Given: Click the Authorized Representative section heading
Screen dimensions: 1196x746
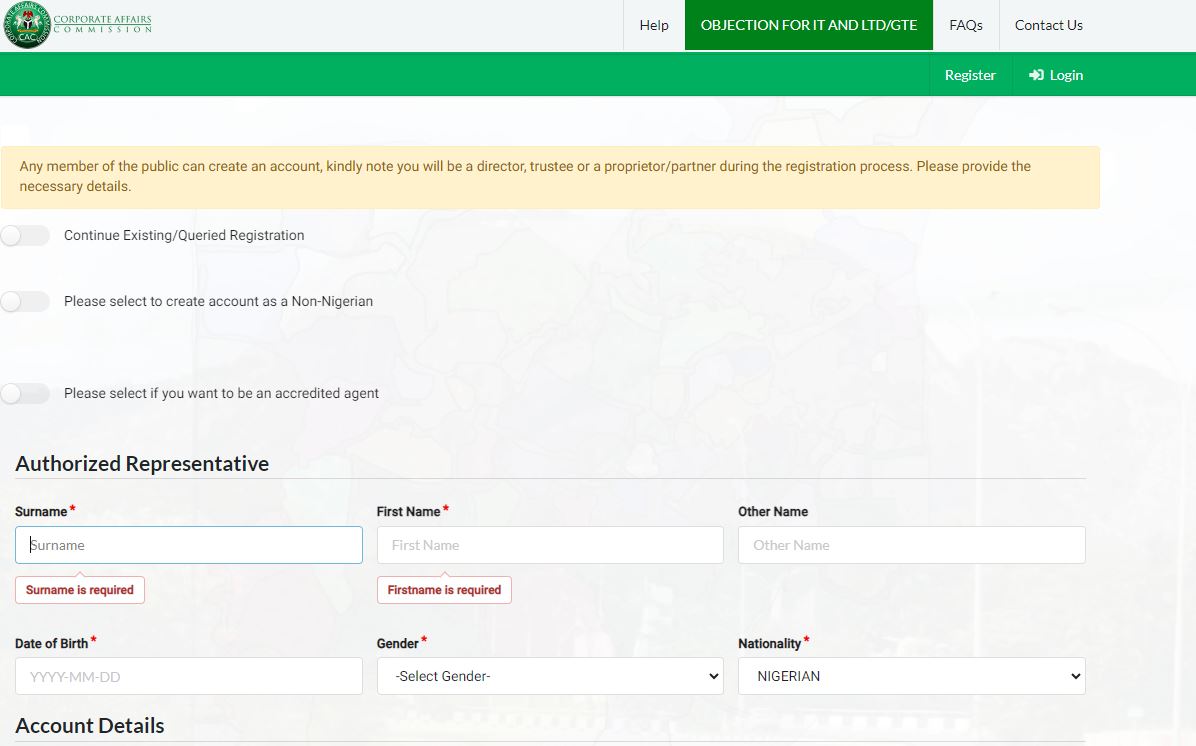Looking at the screenshot, I should point(142,463).
